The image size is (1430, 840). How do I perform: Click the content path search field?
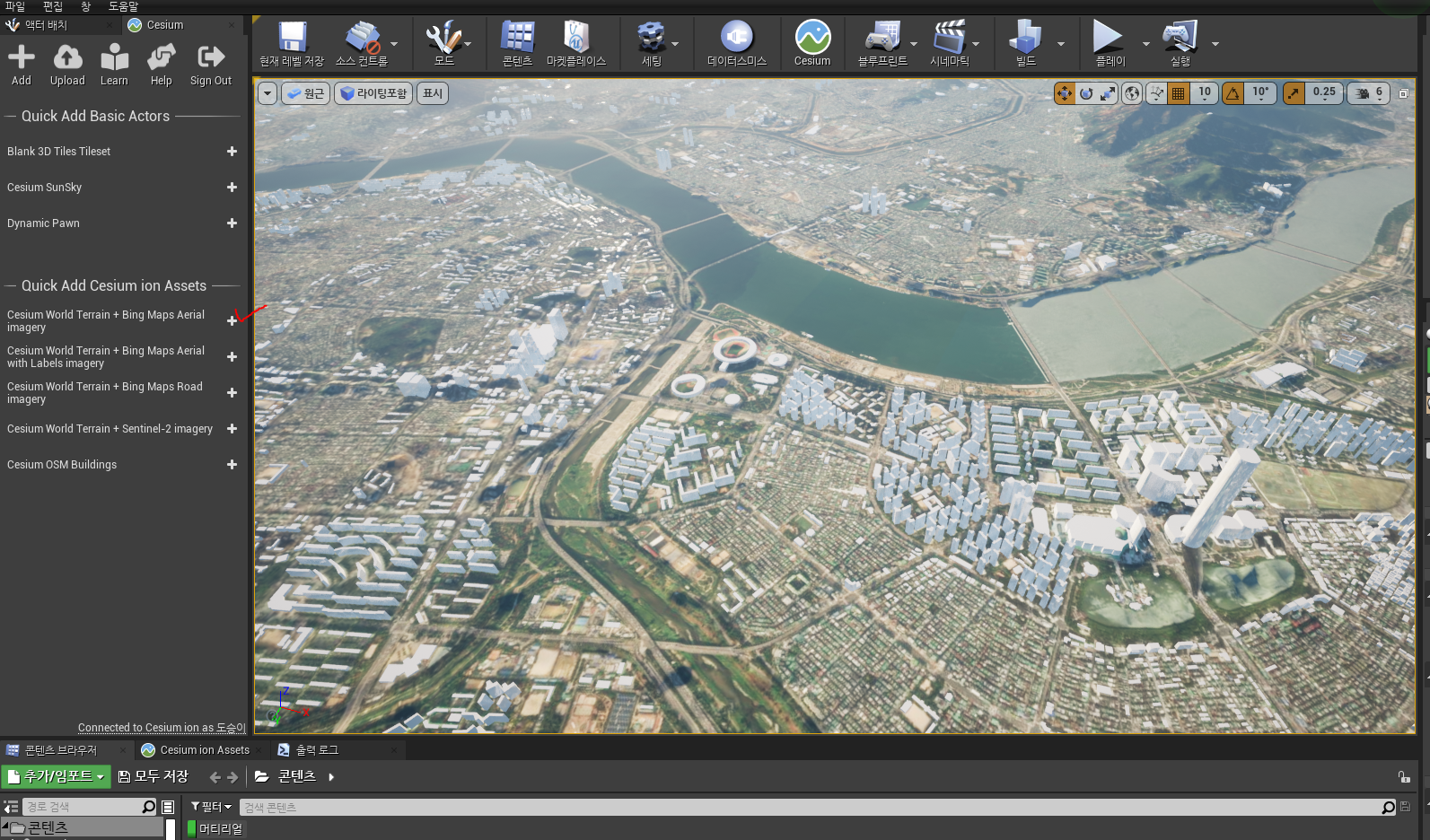90,807
